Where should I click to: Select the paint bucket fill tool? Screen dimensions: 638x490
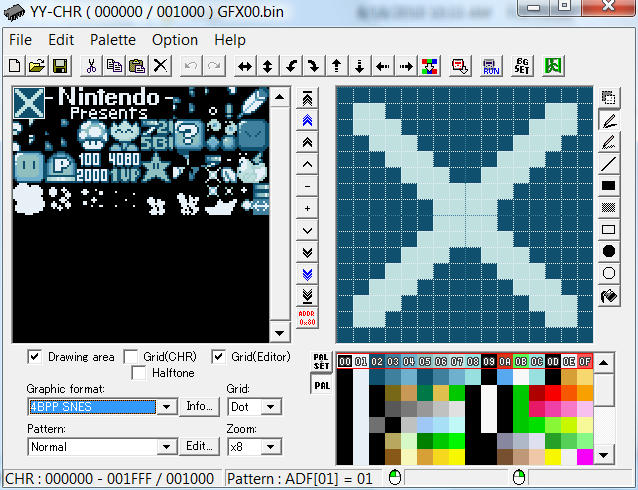click(609, 296)
